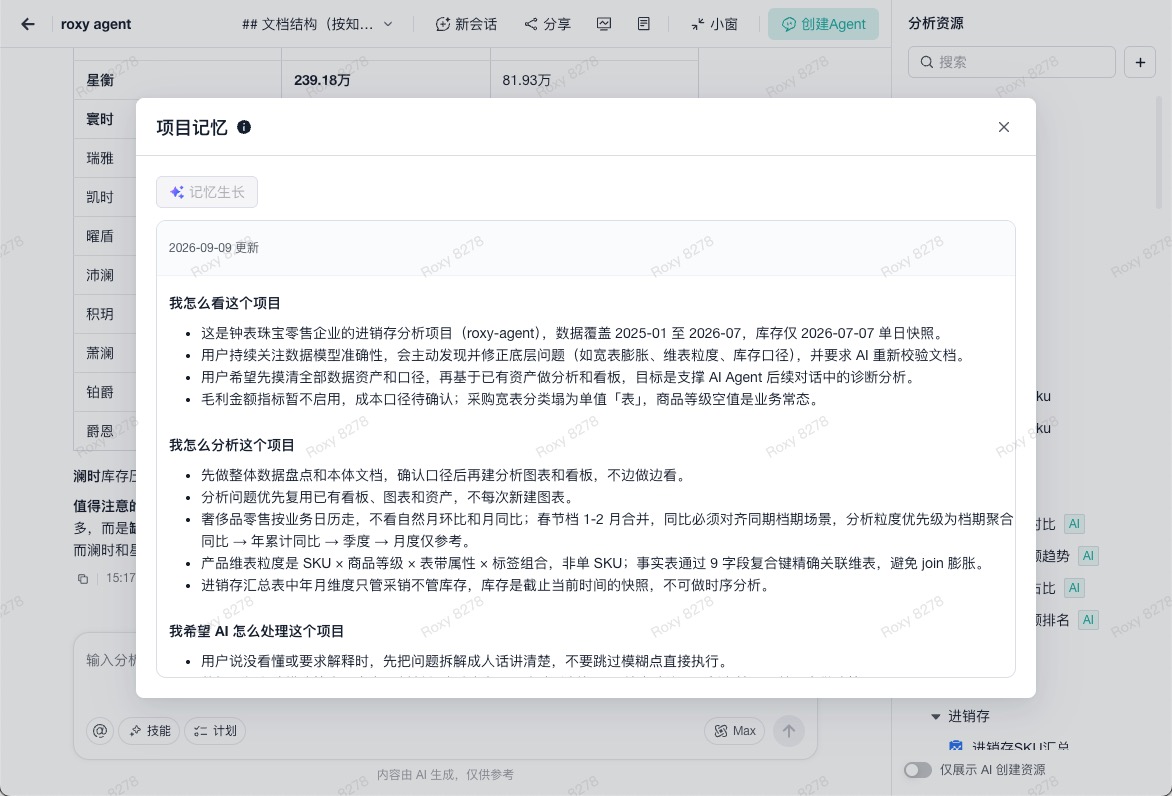Open the 计划 plan option

(215, 730)
